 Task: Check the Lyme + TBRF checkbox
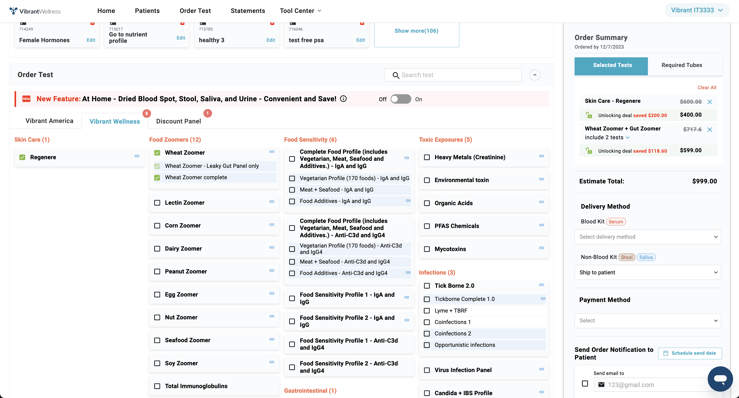[427, 311]
